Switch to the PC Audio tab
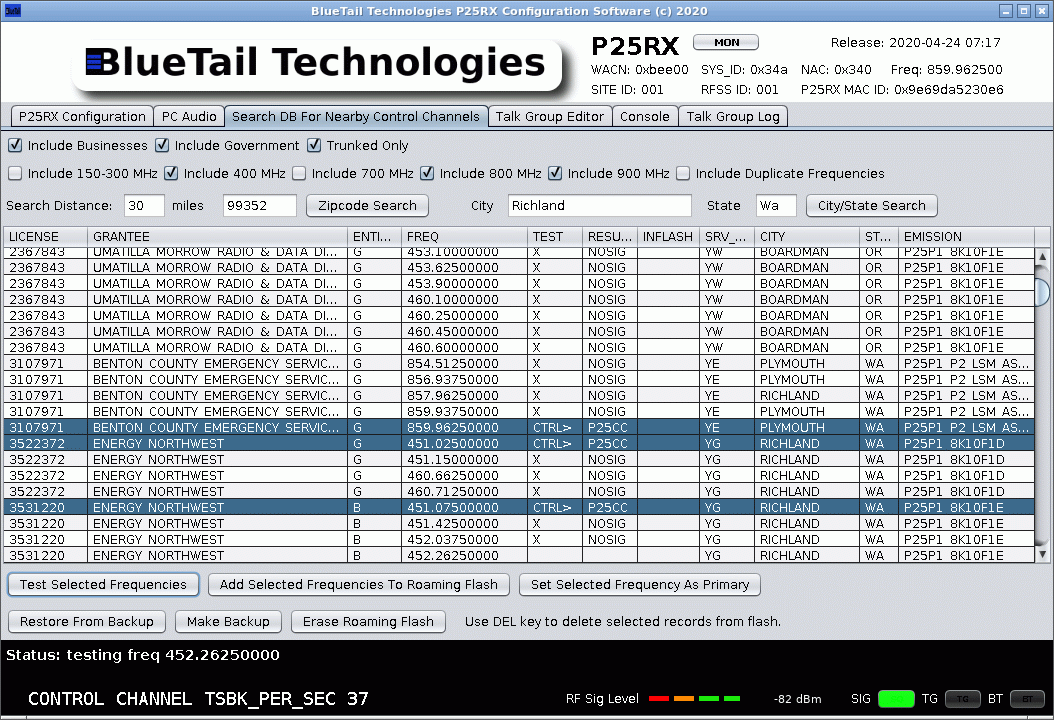 tap(189, 116)
